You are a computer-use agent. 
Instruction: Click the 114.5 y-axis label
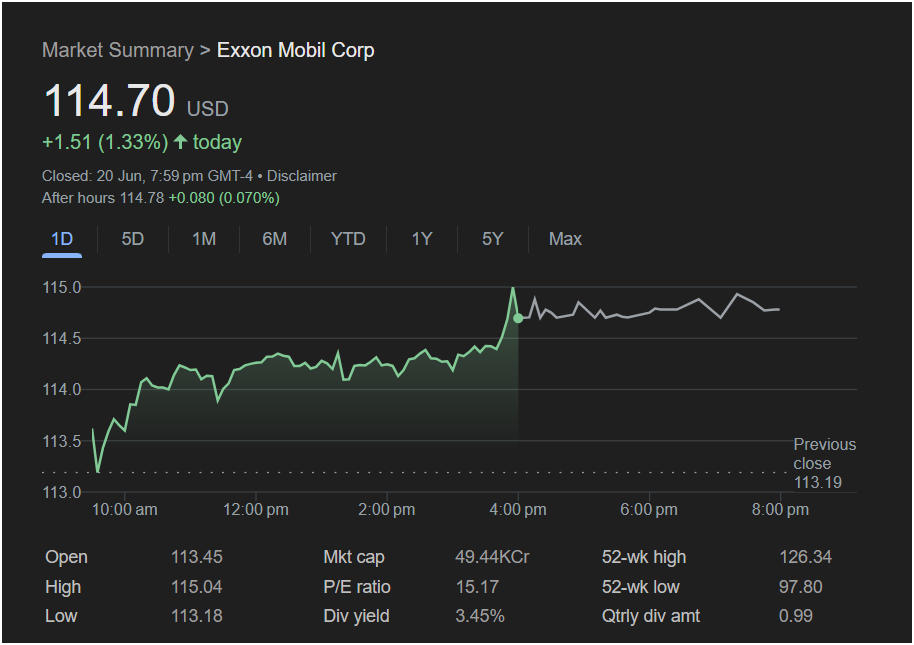click(62, 339)
